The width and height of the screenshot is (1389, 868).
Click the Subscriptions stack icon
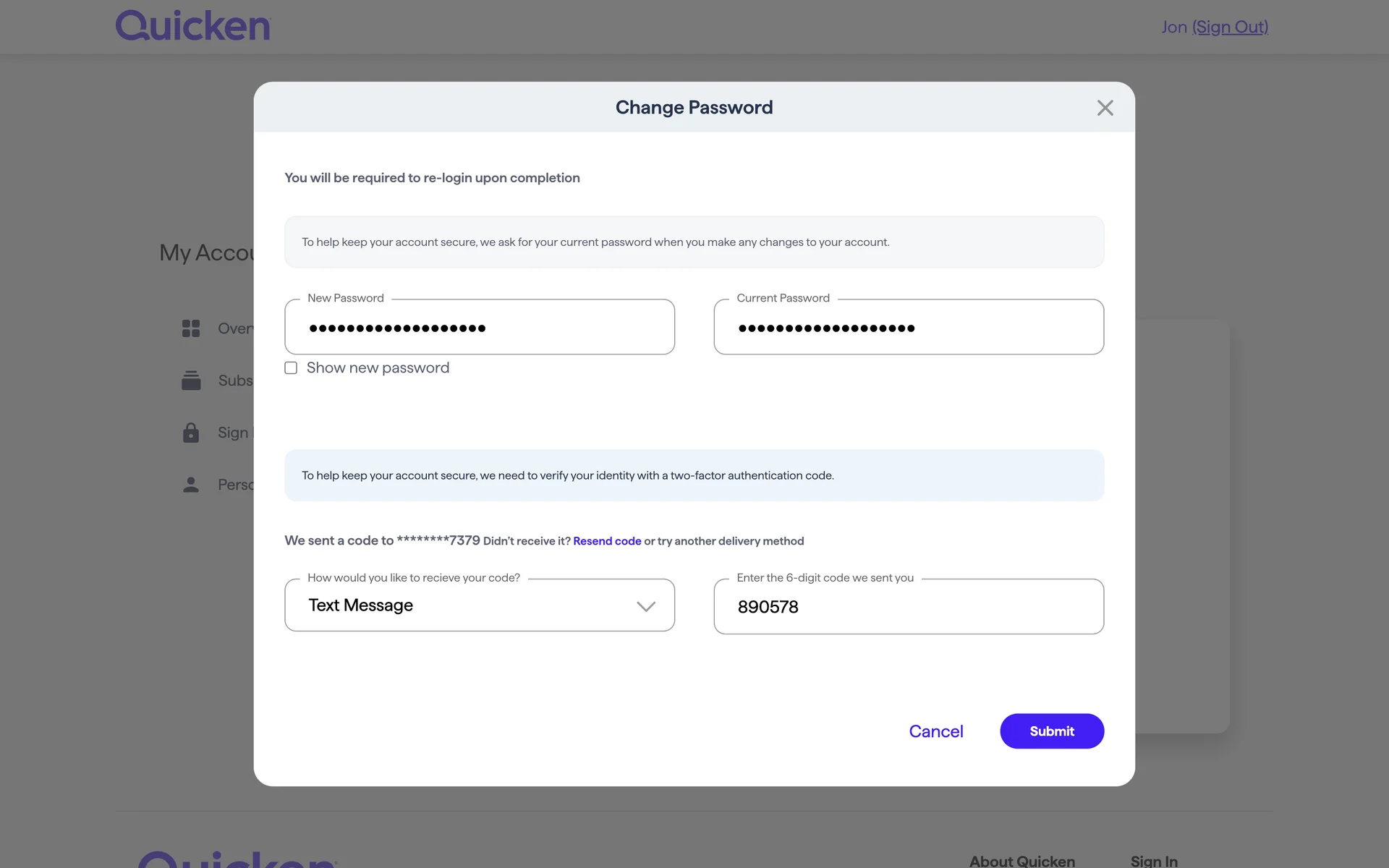(x=191, y=380)
